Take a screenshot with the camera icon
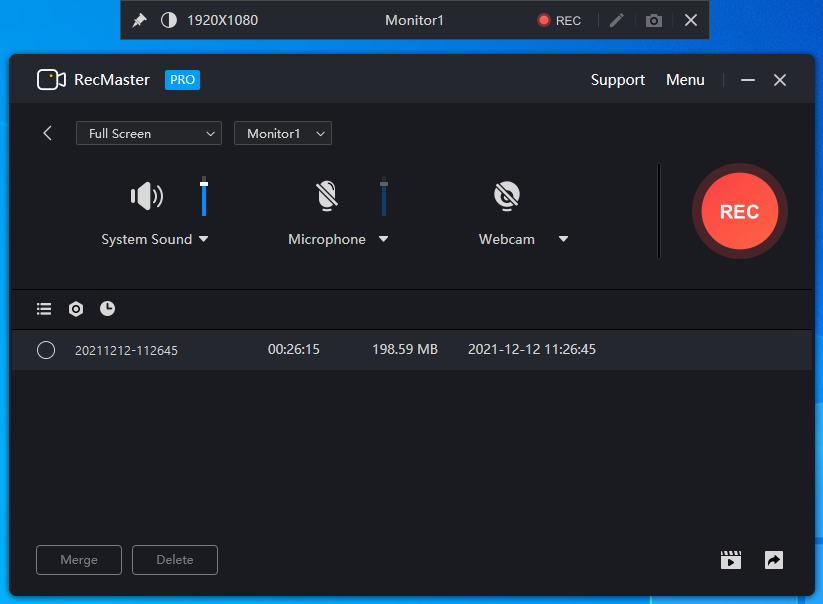 click(653, 20)
